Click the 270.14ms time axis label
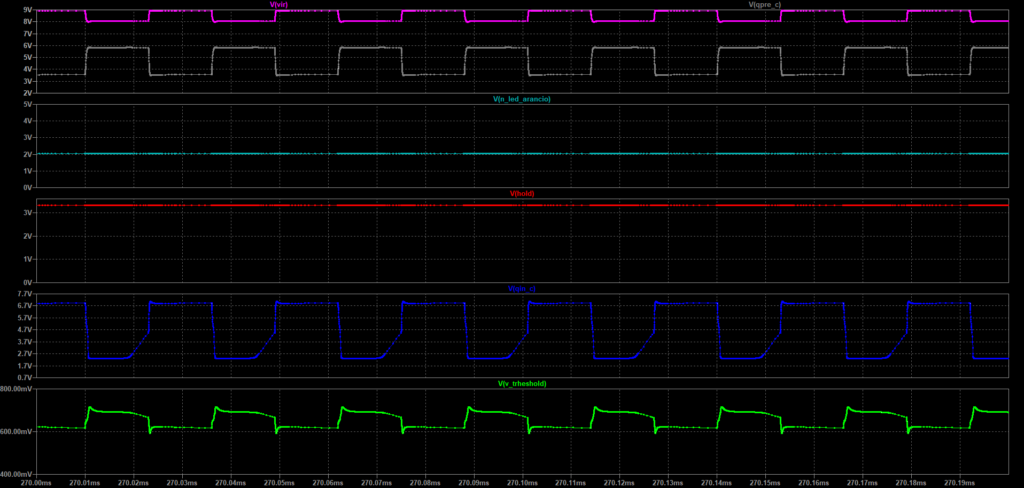 pyautogui.click(x=717, y=483)
